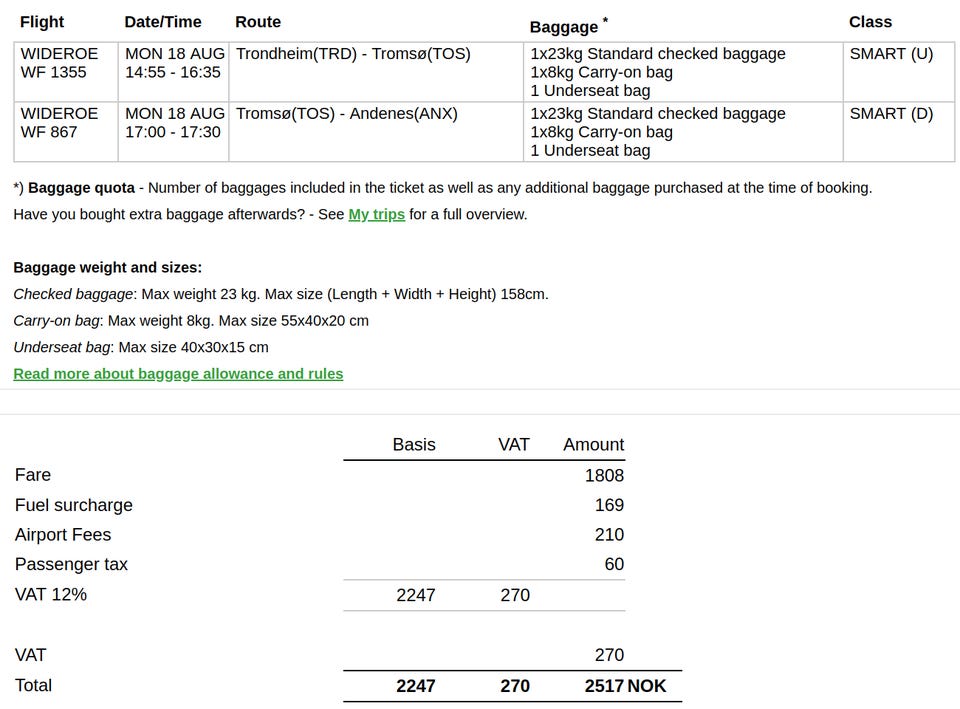Click the 17:00 - 17:30 departure time

pos(173,132)
